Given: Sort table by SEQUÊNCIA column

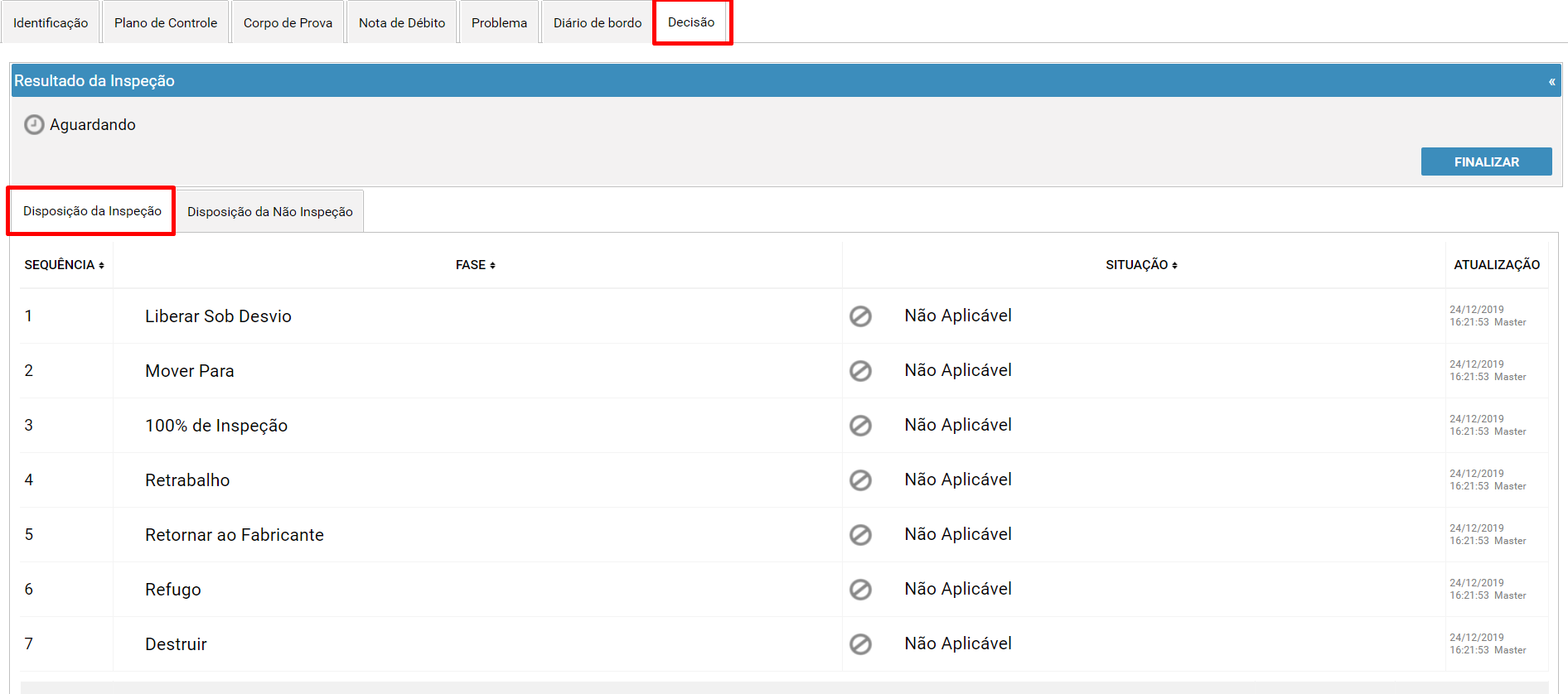Looking at the screenshot, I should [65, 265].
